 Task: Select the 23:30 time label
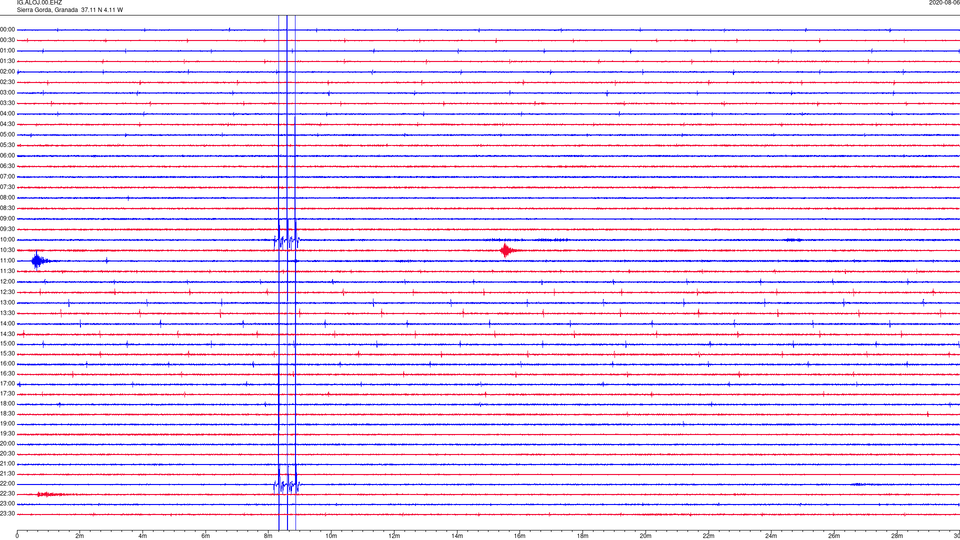tap(7, 514)
